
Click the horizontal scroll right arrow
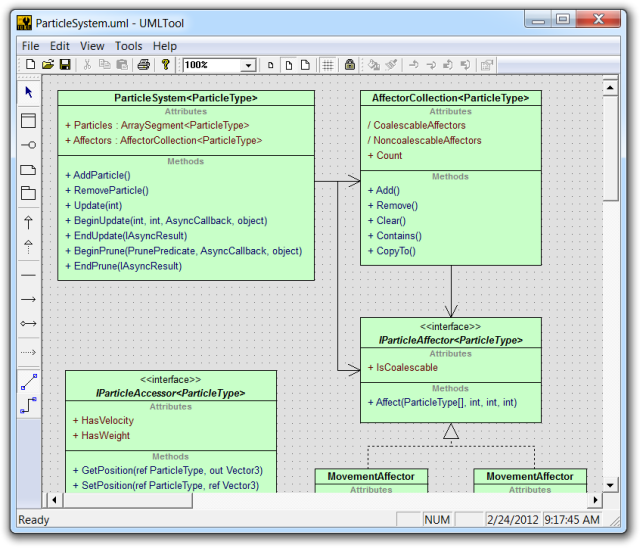click(x=595, y=500)
